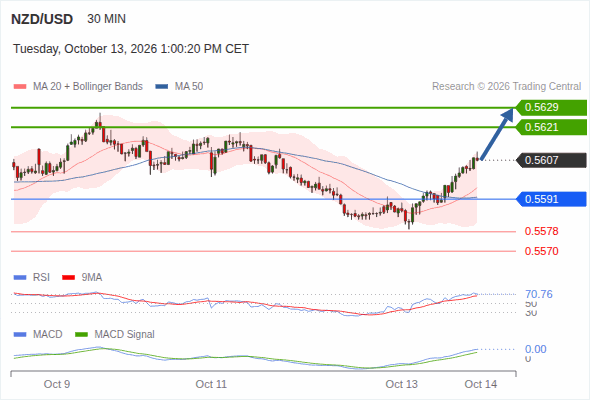
Task: Click the MACD value 0.00
Action: pos(536,349)
